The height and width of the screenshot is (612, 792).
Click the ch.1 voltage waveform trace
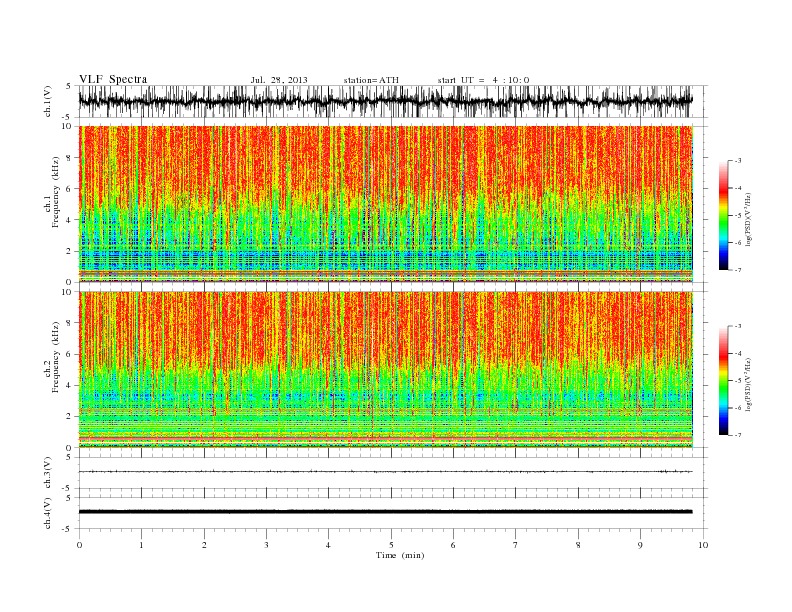click(385, 101)
